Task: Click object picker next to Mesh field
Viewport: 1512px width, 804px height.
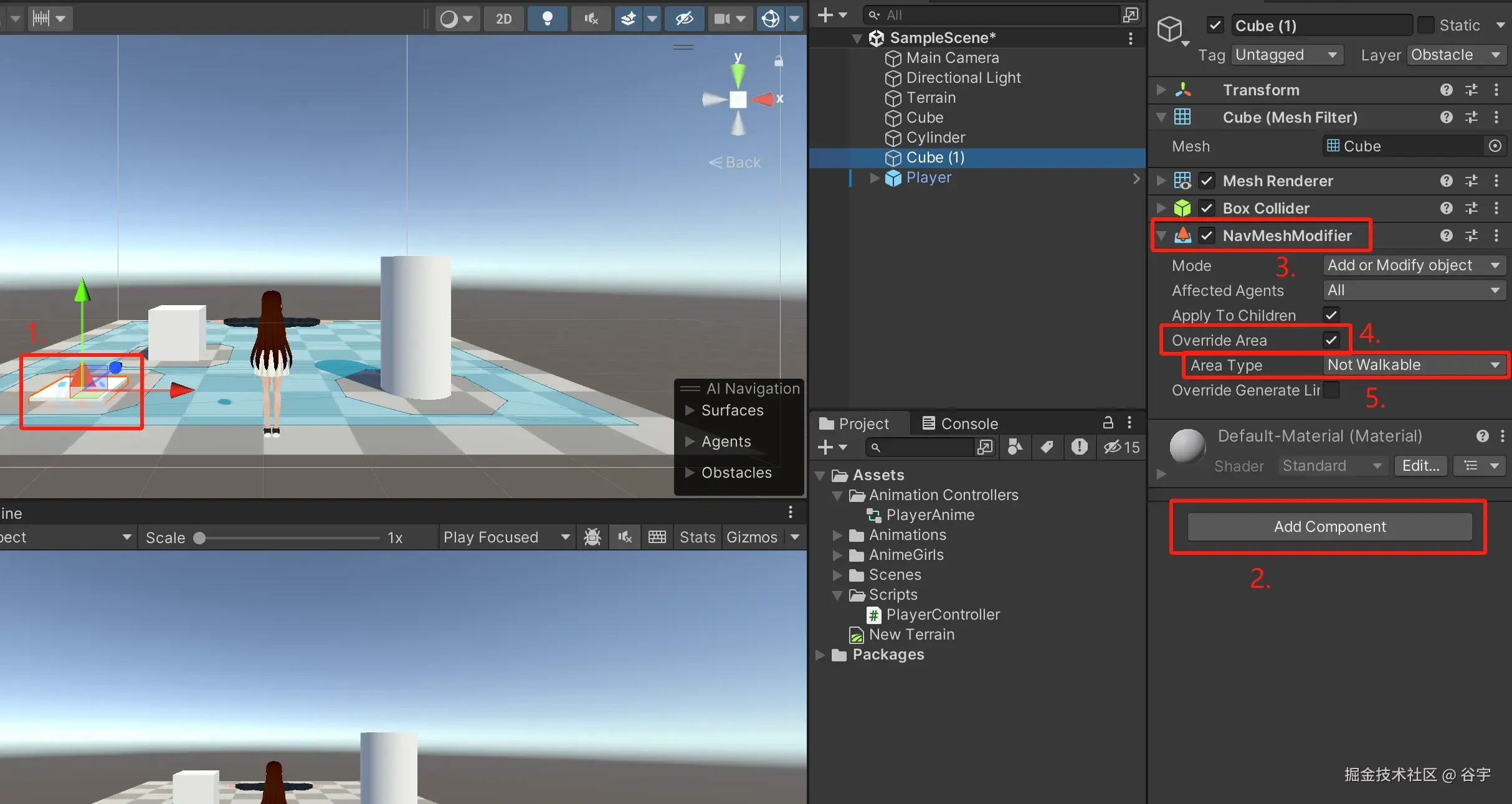Action: [1495, 146]
